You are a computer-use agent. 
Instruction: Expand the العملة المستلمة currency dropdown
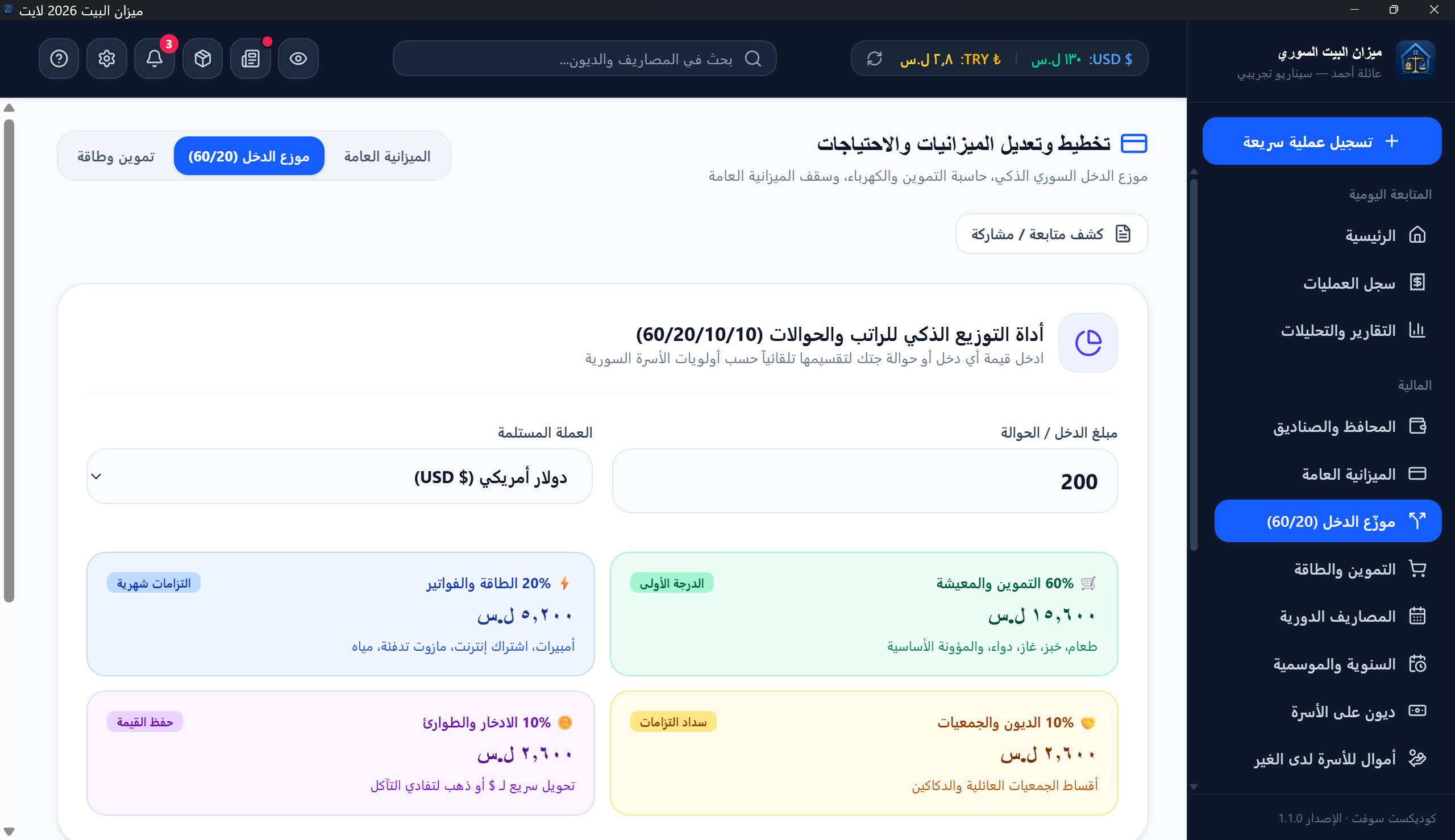click(x=339, y=476)
